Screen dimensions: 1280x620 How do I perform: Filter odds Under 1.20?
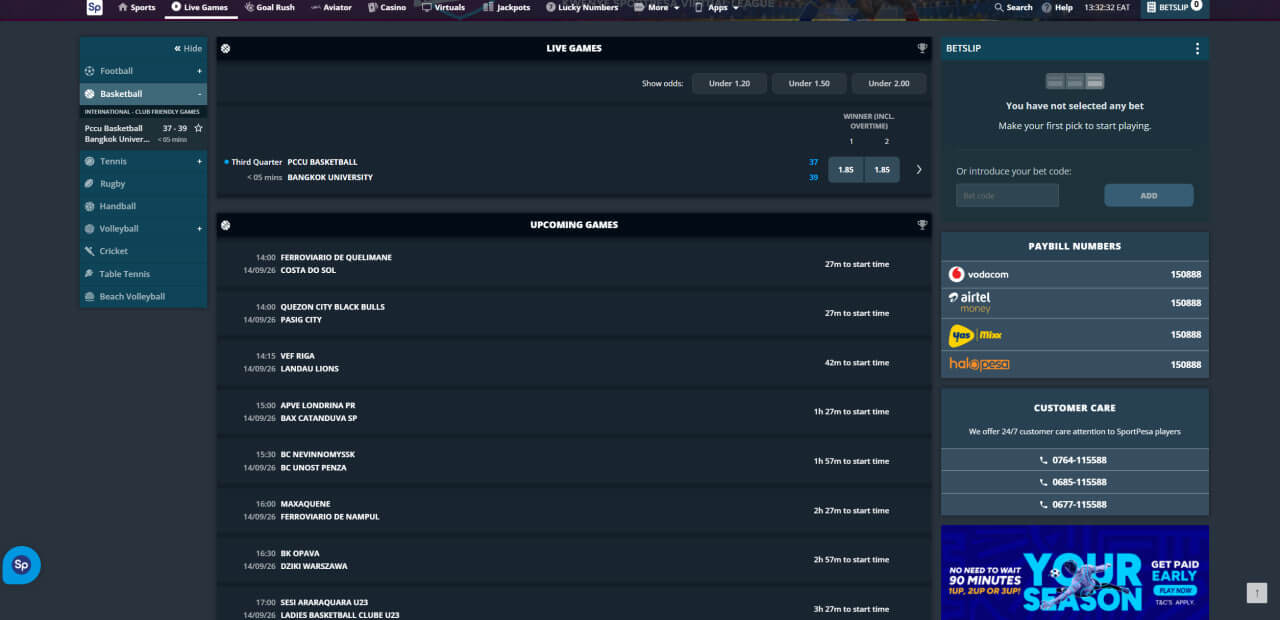[729, 84]
